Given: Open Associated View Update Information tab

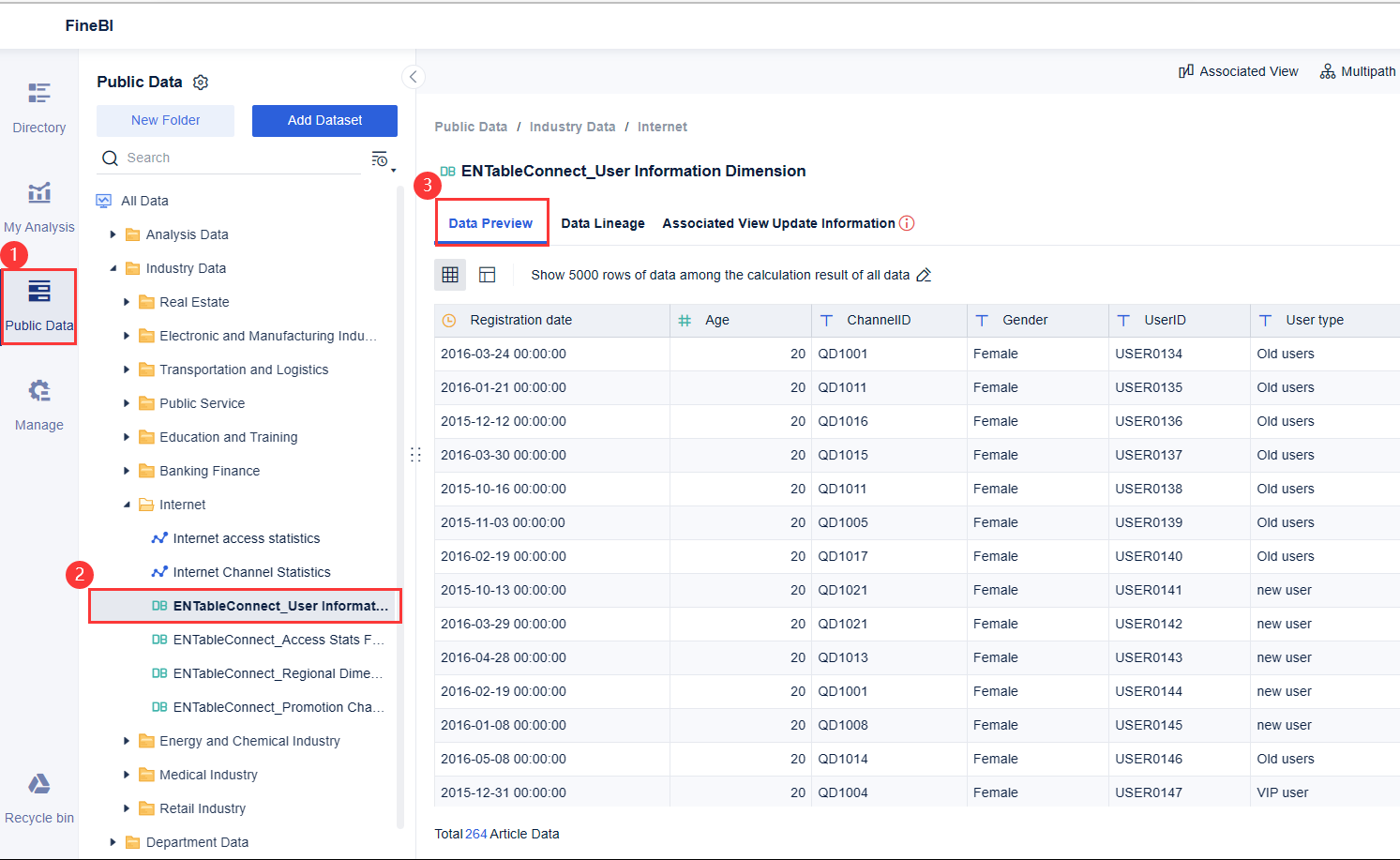Looking at the screenshot, I should click(778, 223).
